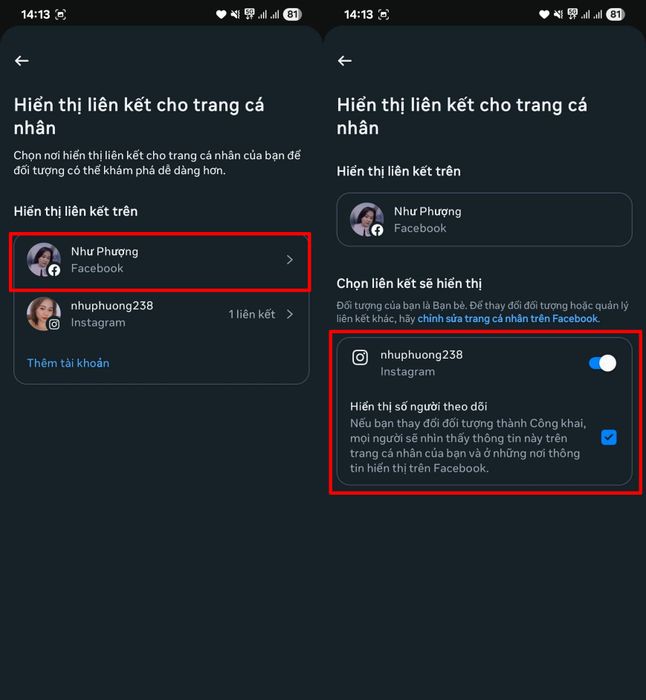This screenshot has width=646, height=700.
Task: Disable the nhuphuong238 Instagram link switch
Action: click(602, 363)
